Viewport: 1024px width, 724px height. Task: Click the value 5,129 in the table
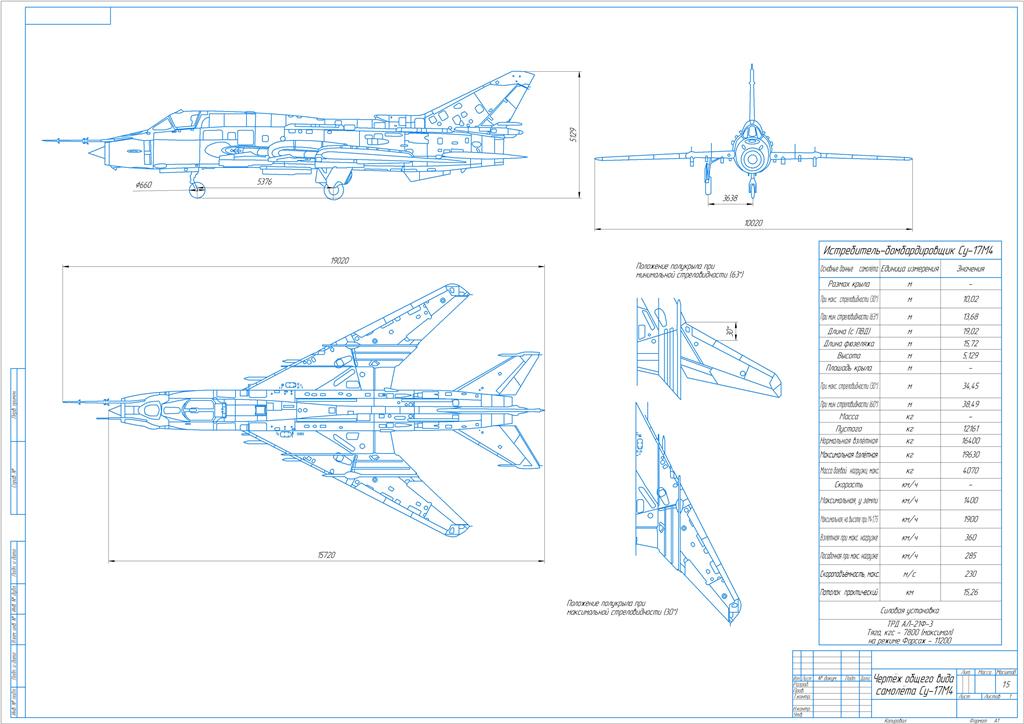point(971,356)
